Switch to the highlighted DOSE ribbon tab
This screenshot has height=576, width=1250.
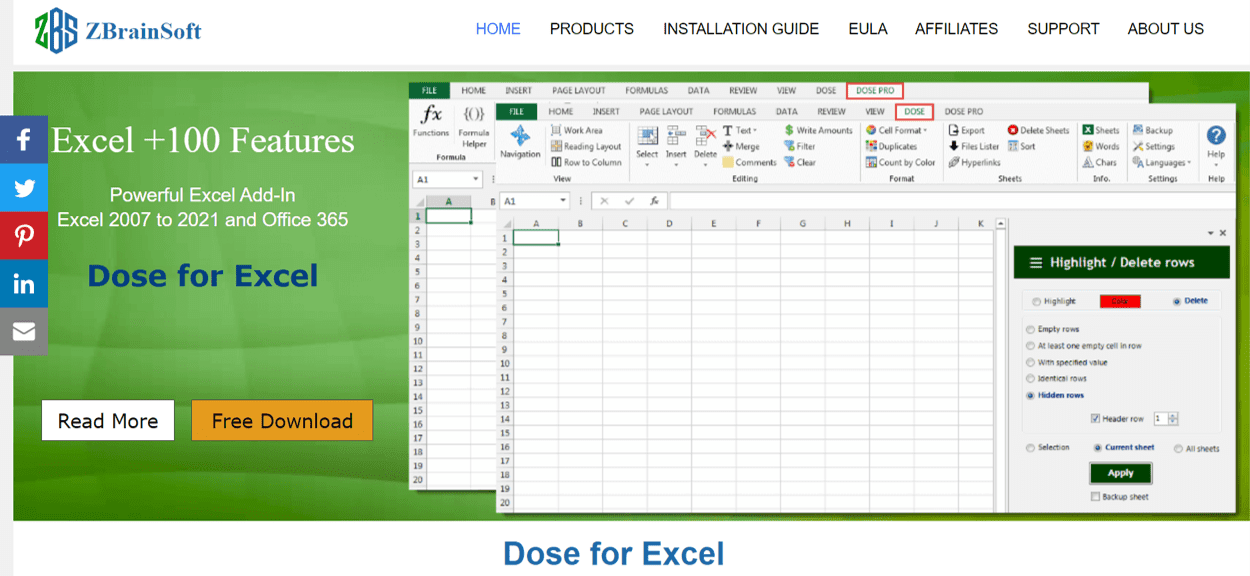914,112
